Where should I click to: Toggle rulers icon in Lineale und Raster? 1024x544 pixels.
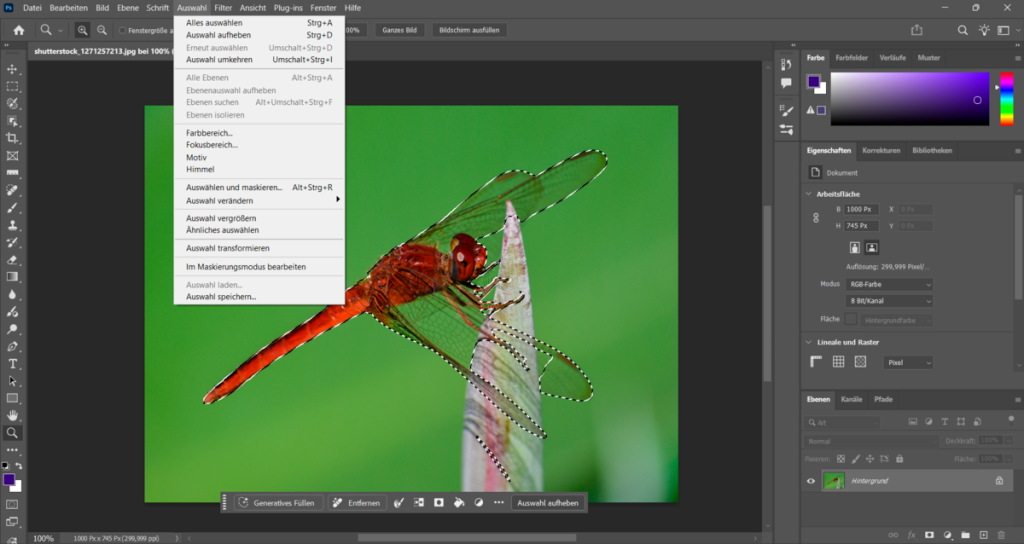tap(816, 362)
